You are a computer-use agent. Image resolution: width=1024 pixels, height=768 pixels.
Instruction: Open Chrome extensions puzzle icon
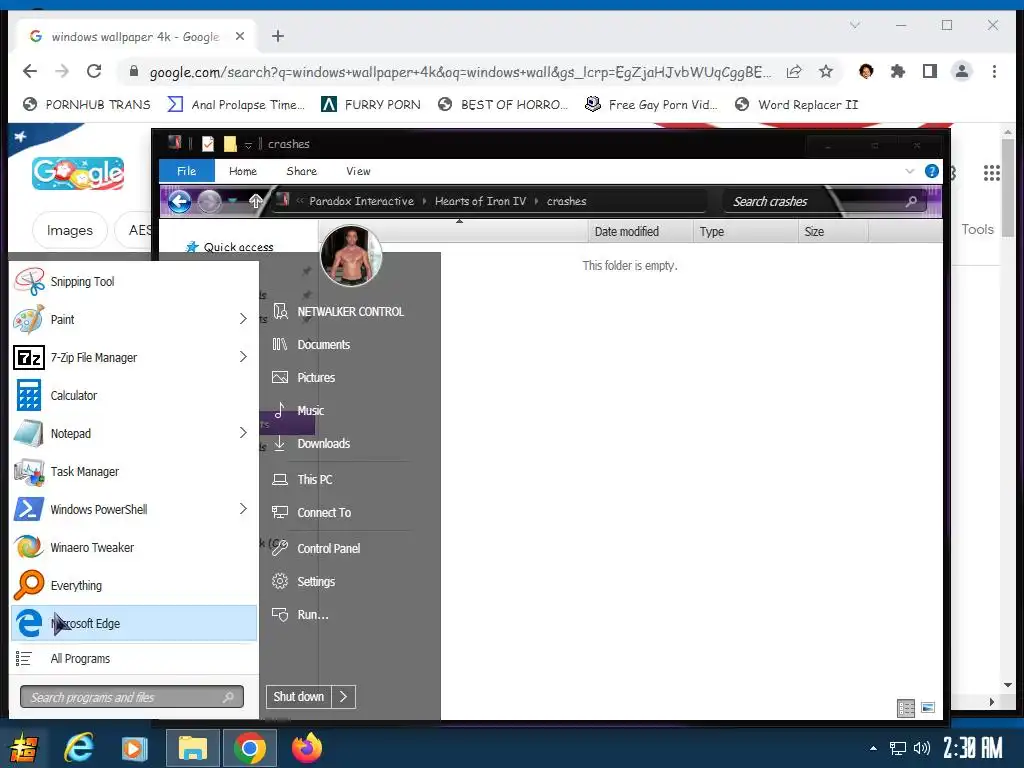tap(898, 71)
